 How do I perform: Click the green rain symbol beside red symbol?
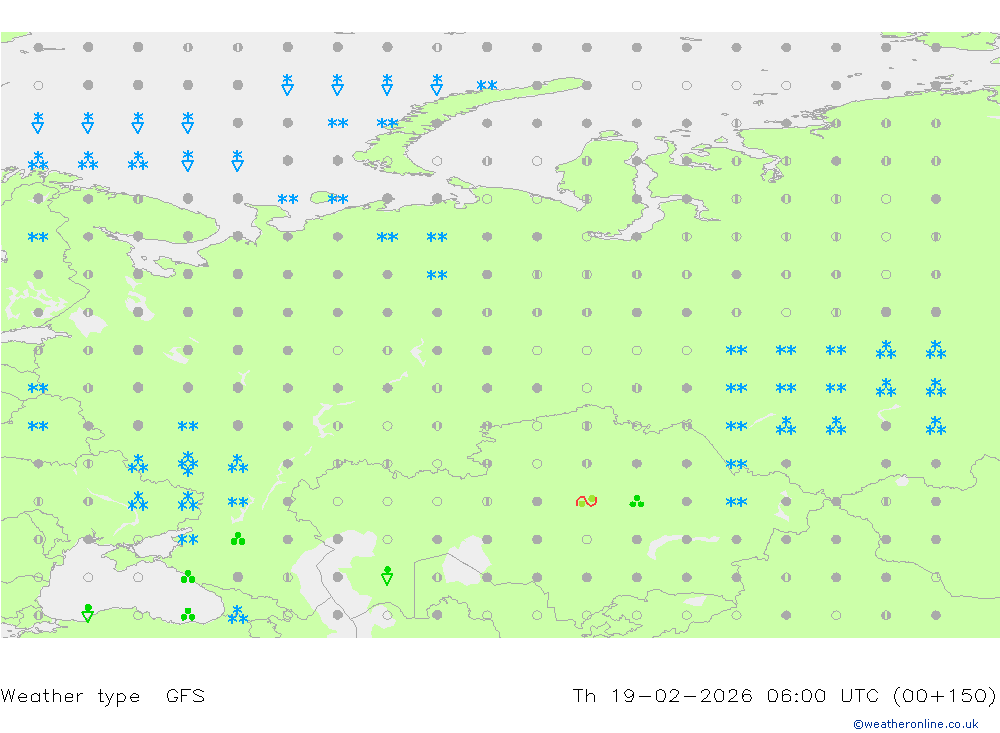click(636, 501)
